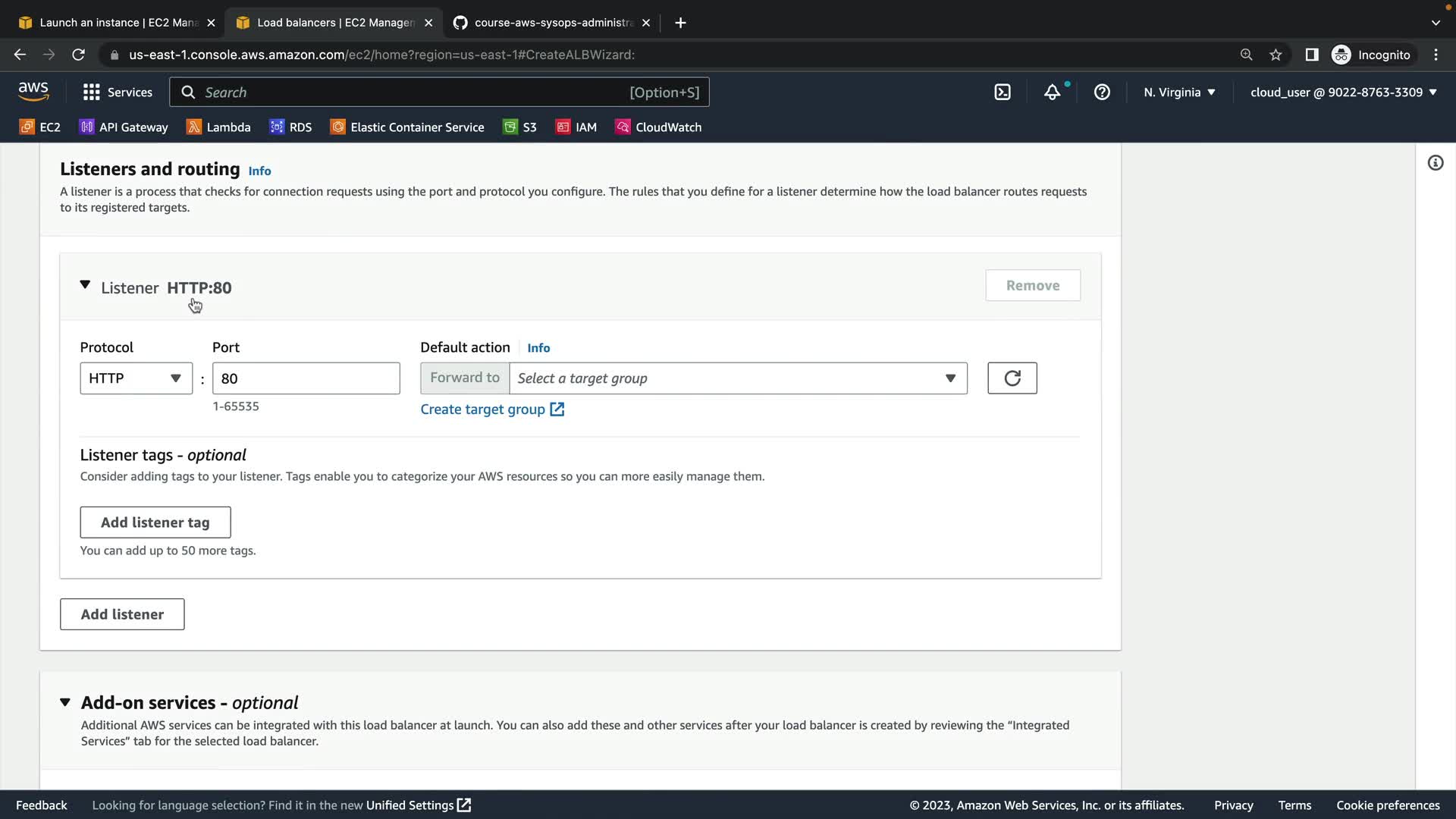Open the Services grid menu
This screenshot has width=1456, height=819.
(x=118, y=93)
